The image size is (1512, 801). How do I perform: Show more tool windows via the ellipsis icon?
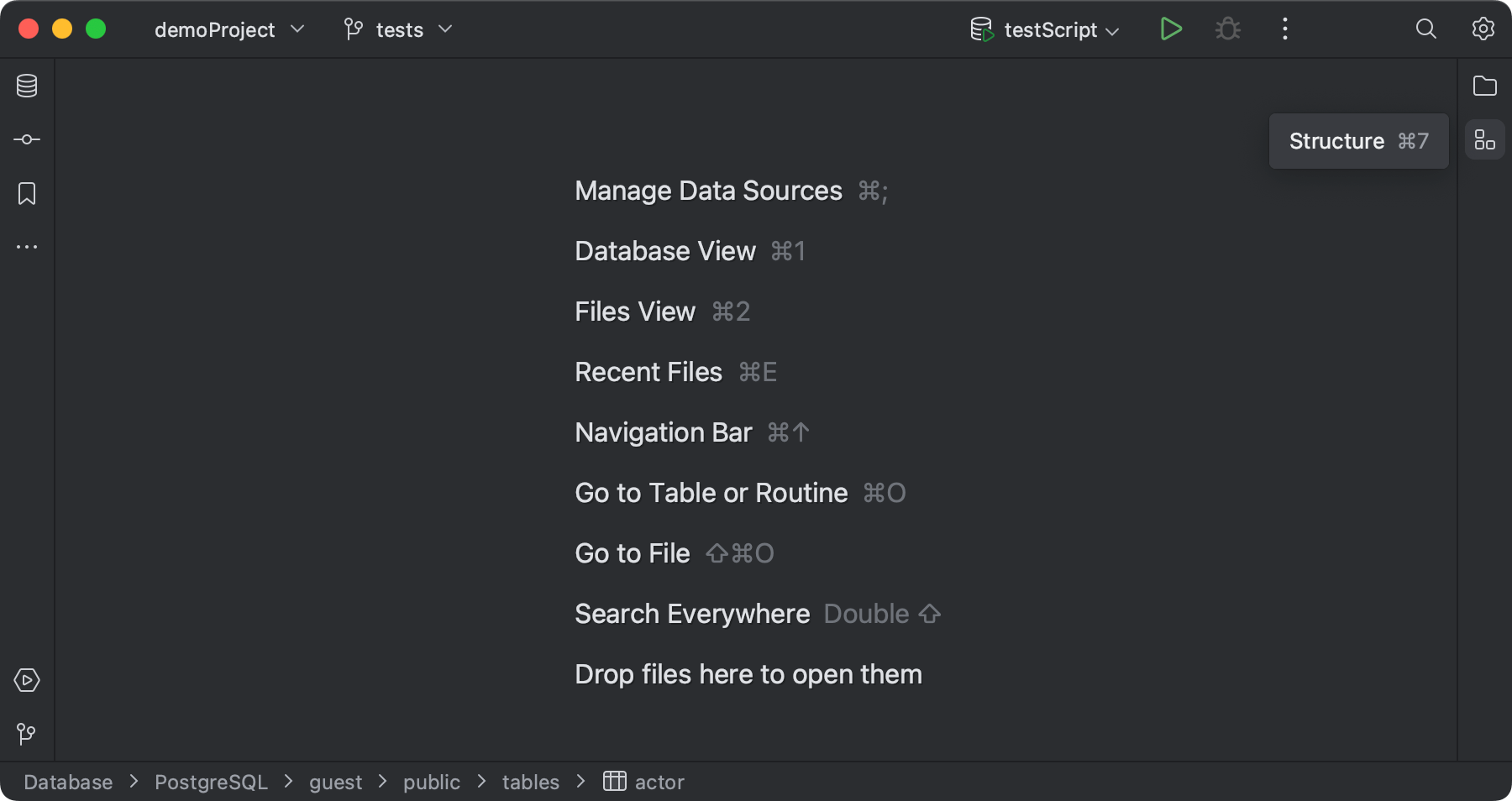pyautogui.click(x=26, y=246)
